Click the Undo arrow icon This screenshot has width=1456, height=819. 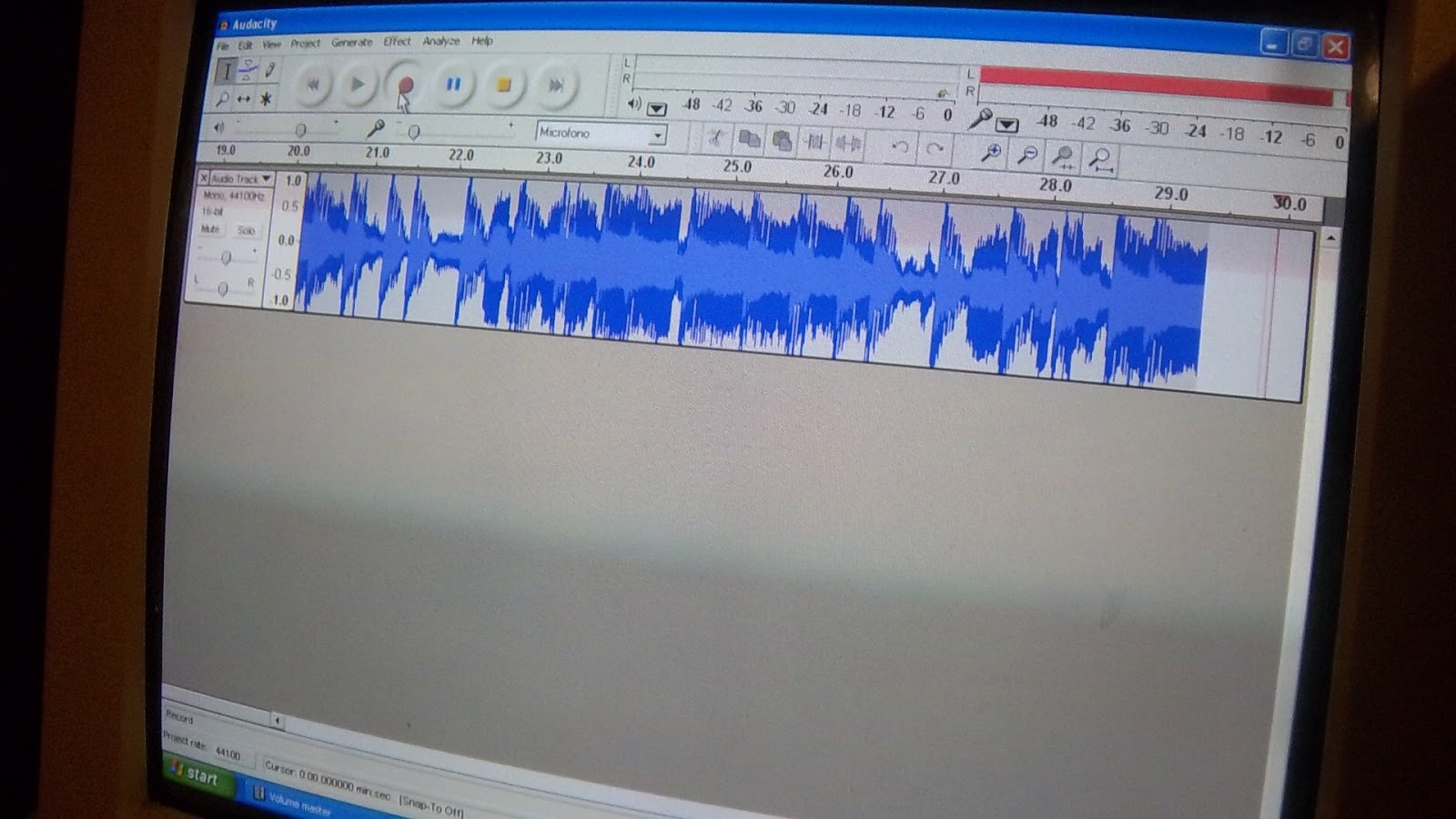coord(900,147)
